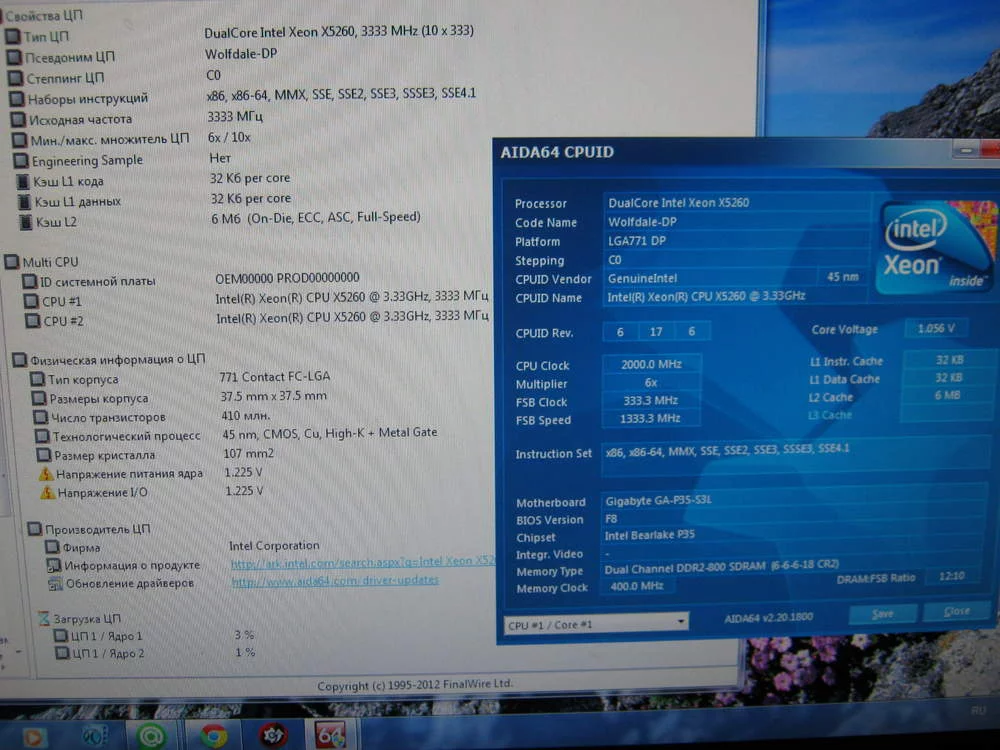Select the Наборы инструкций row icon
Screen dimensions: 1000x750
click(x=17, y=99)
